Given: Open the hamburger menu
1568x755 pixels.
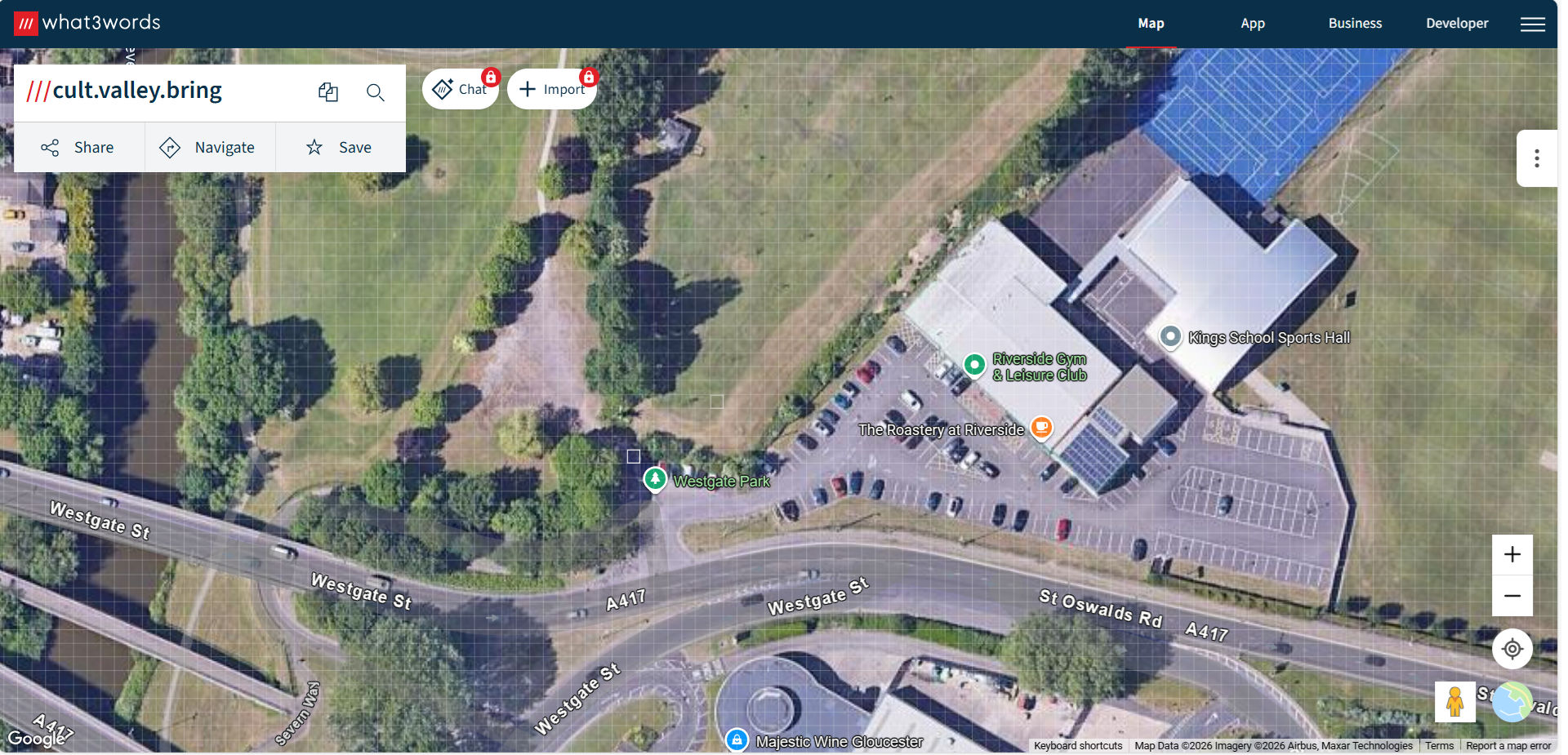Looking at the screenshot, I should pos(1532,24).
